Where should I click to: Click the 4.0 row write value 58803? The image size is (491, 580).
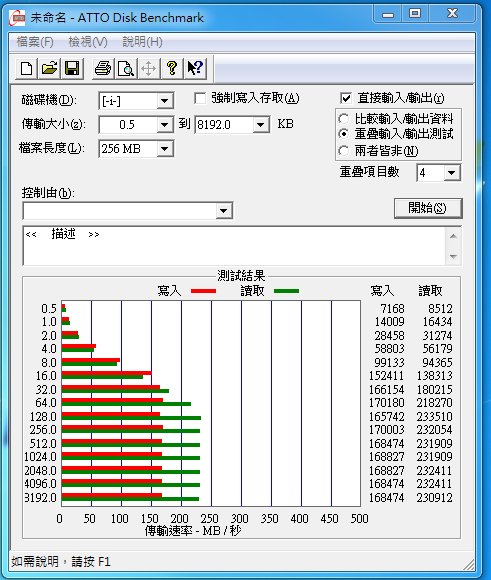pos(389,348)
